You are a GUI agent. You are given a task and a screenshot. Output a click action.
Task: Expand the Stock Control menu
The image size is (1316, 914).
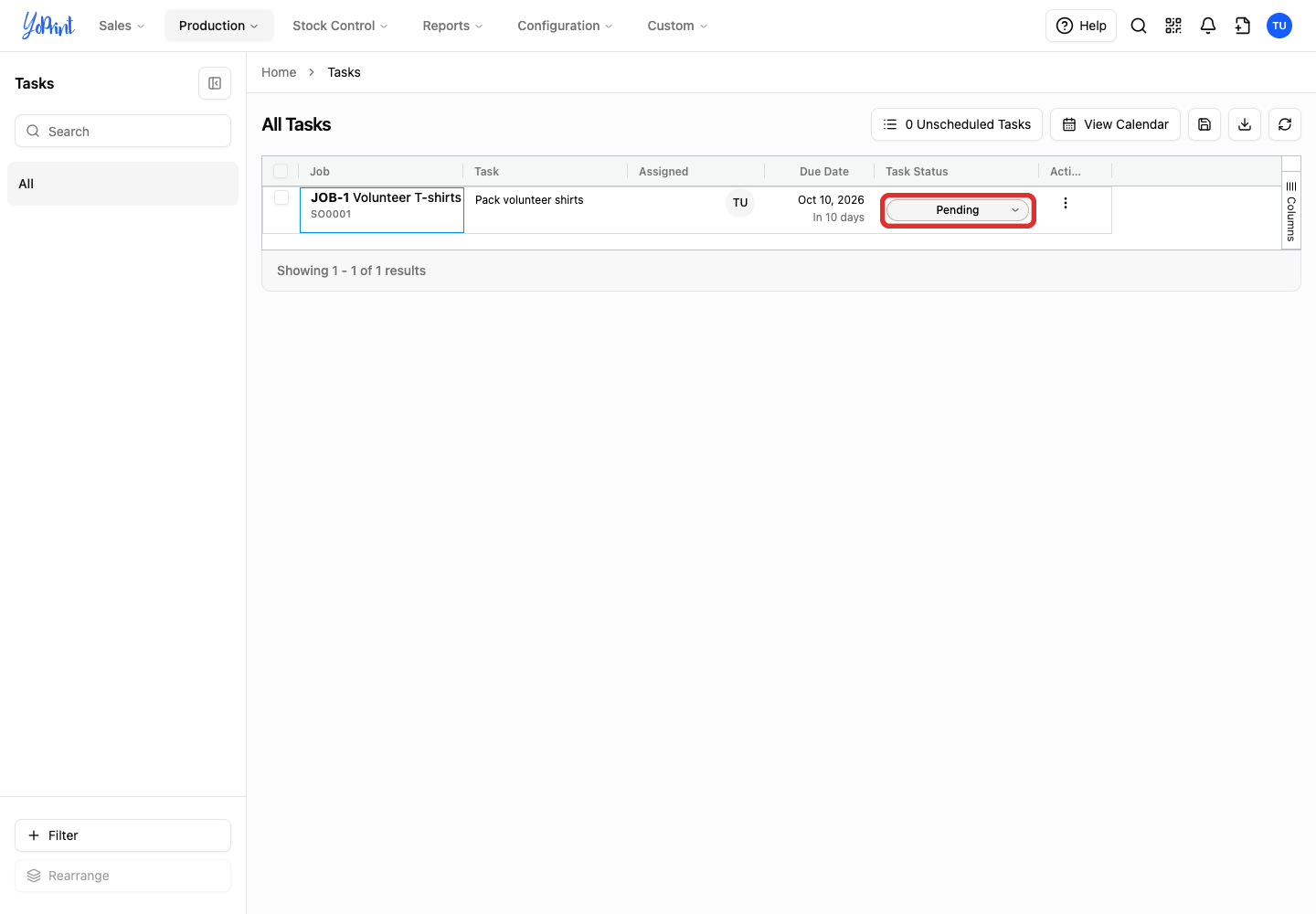click(x=340, y=26)
